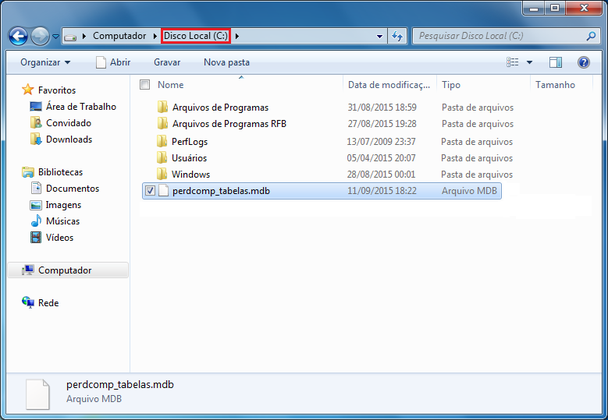Open the view options dropdown arrow
608x420 pixels.
coord(531,62)
